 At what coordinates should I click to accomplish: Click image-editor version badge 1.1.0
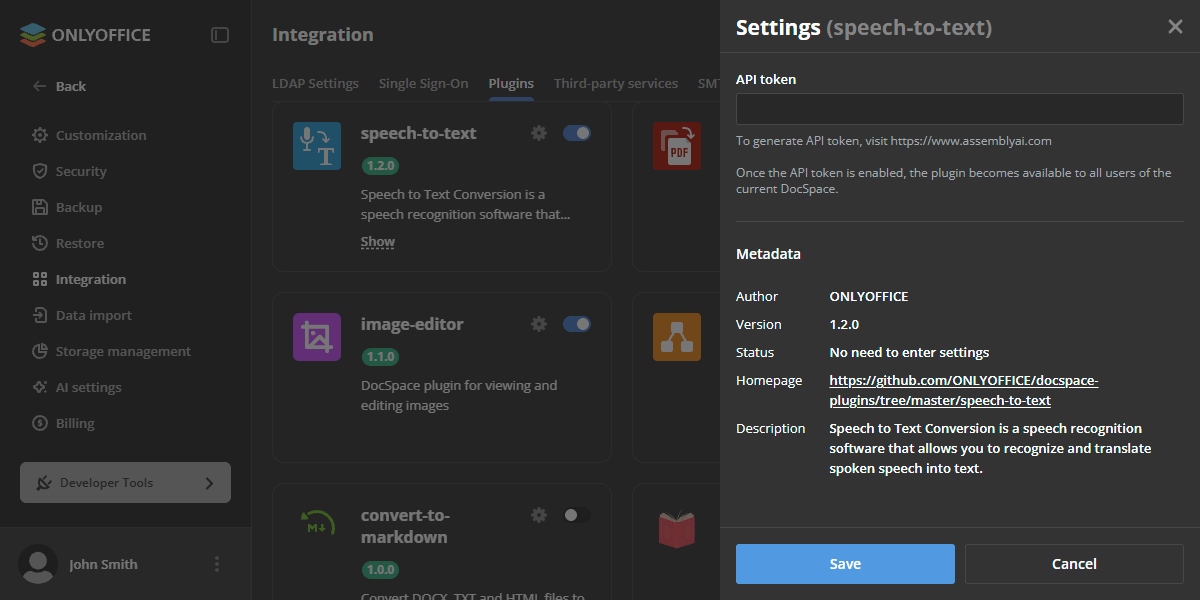(381, 356)
